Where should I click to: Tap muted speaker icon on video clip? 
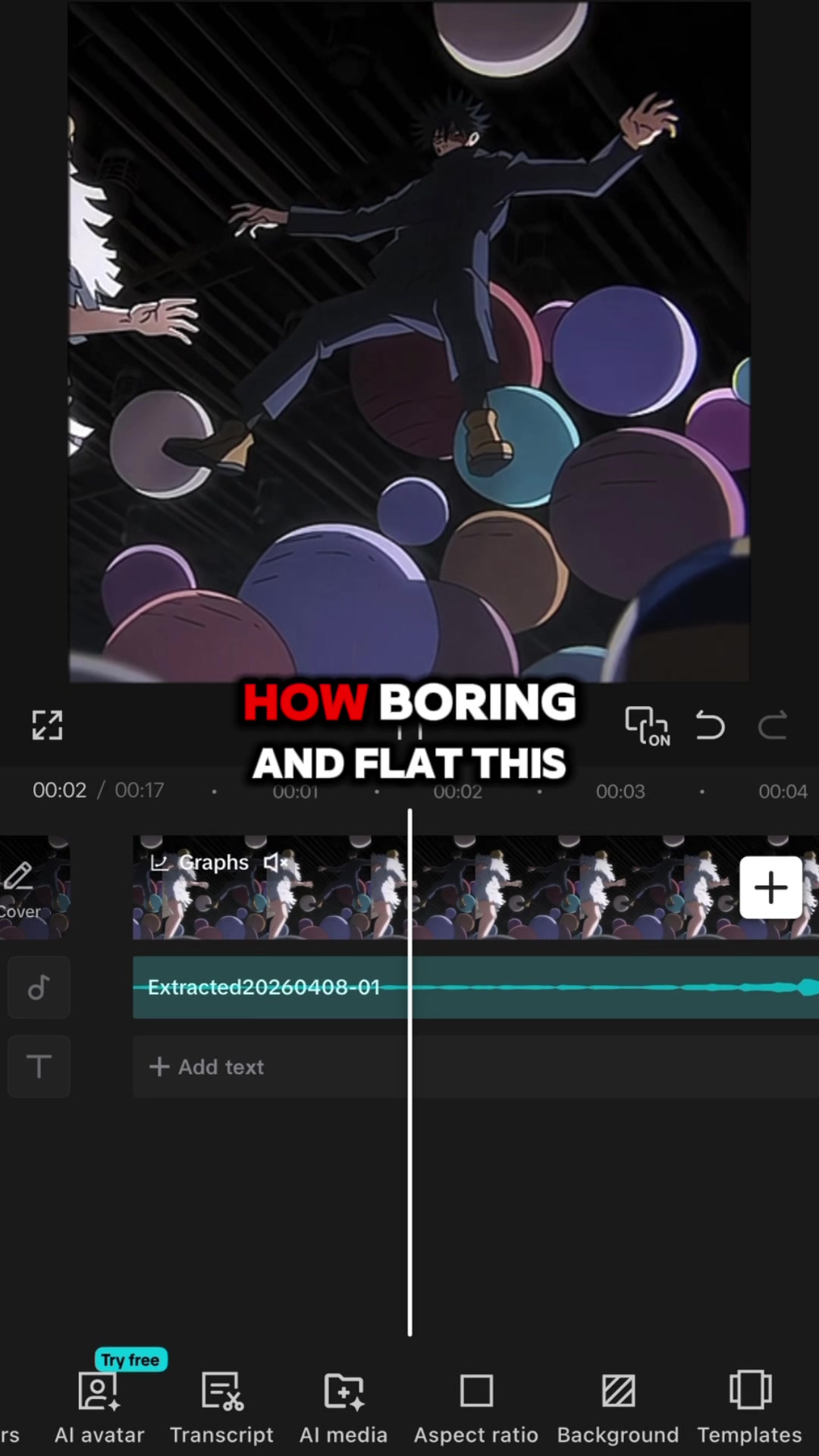click(275, 862)
